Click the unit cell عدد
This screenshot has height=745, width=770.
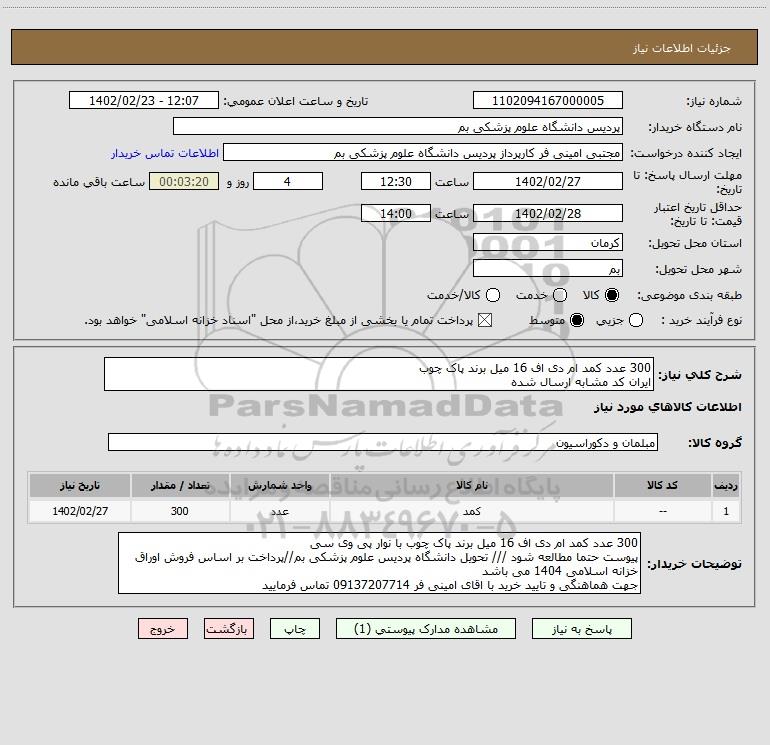point(279,511)
